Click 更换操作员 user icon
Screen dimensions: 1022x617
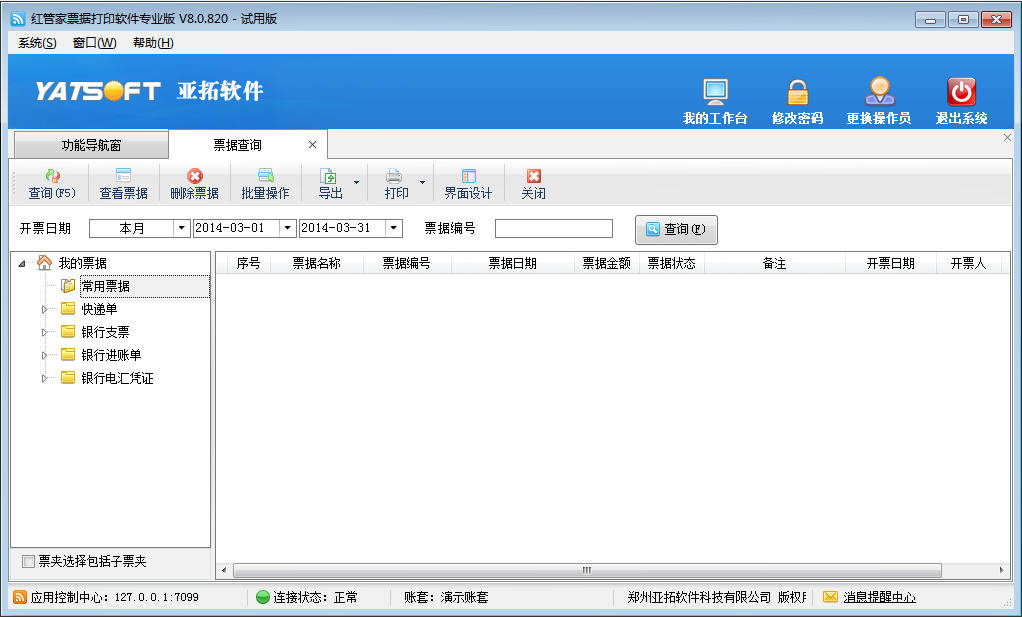pos(879,91)
